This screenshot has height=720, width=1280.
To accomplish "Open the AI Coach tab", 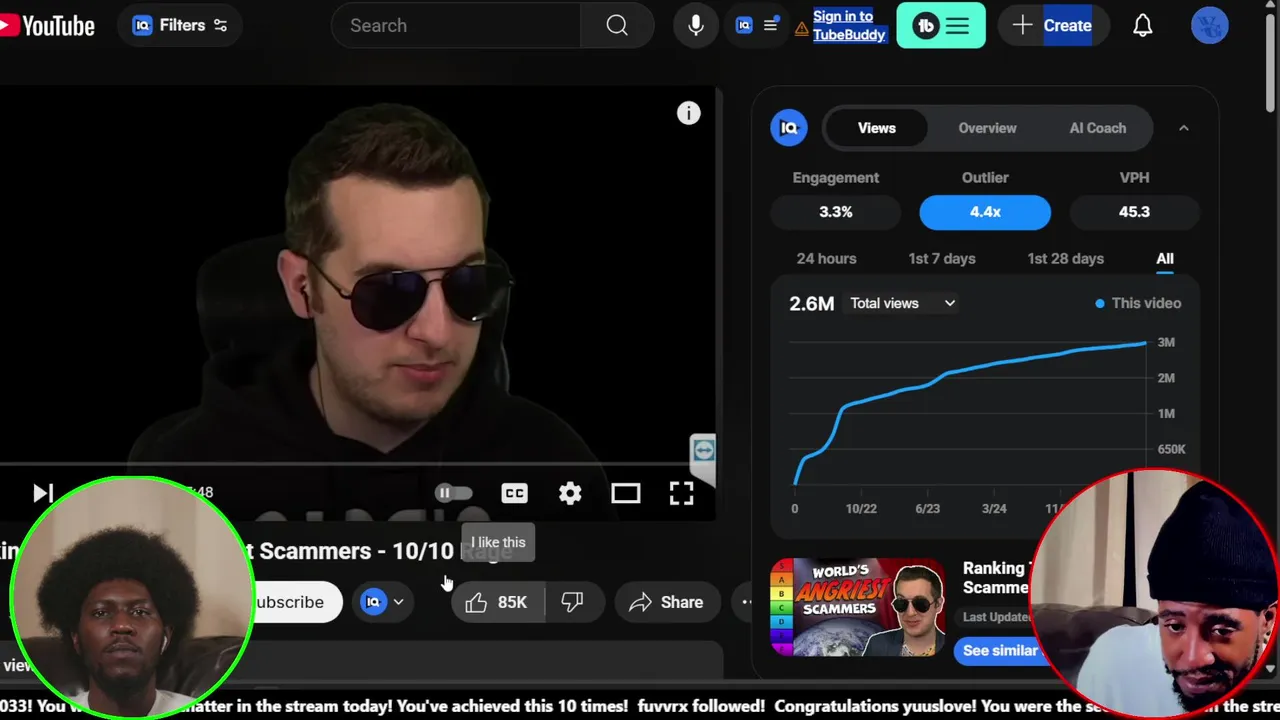I will coord(1097,128).
